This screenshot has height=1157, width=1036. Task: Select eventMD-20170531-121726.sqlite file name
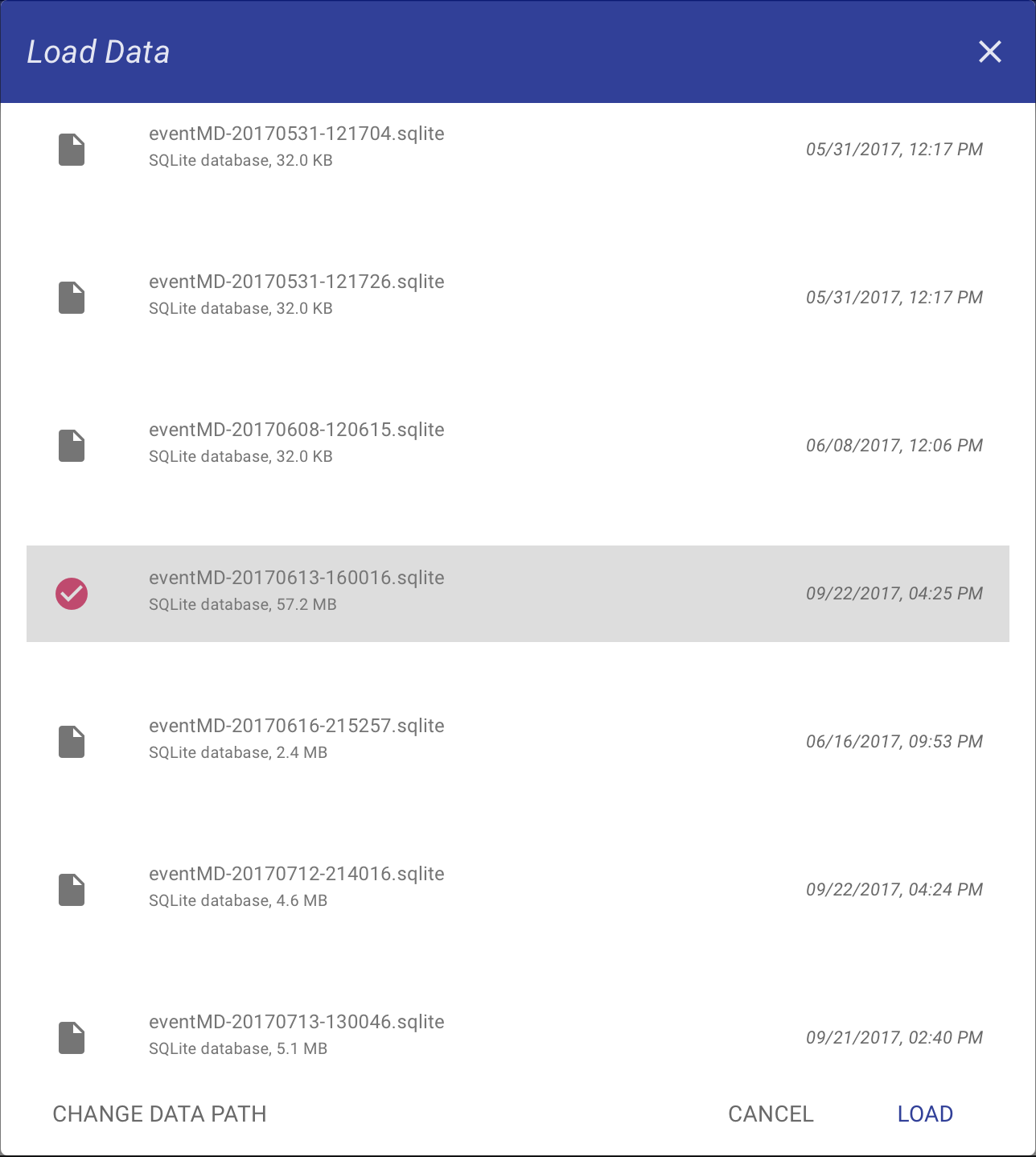point(297,282)
